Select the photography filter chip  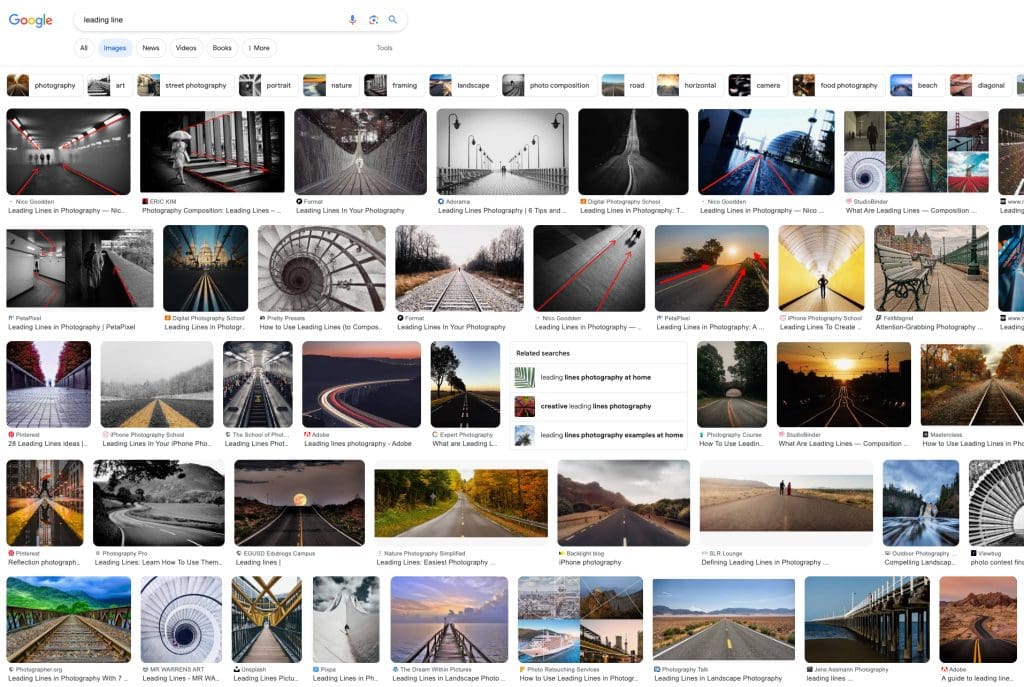click(x=43, y=85)
